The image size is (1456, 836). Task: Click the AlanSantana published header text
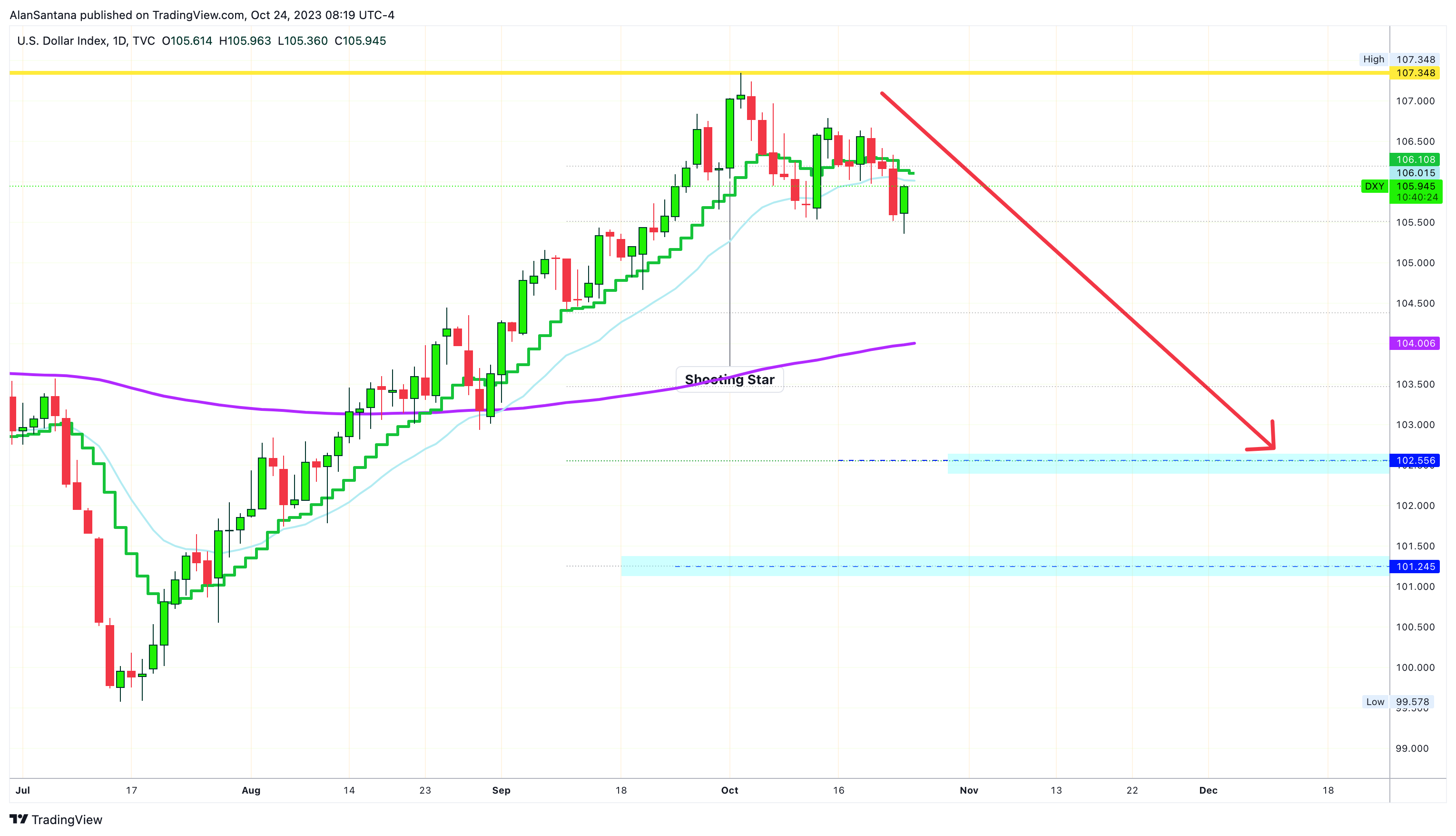(202, 15)
